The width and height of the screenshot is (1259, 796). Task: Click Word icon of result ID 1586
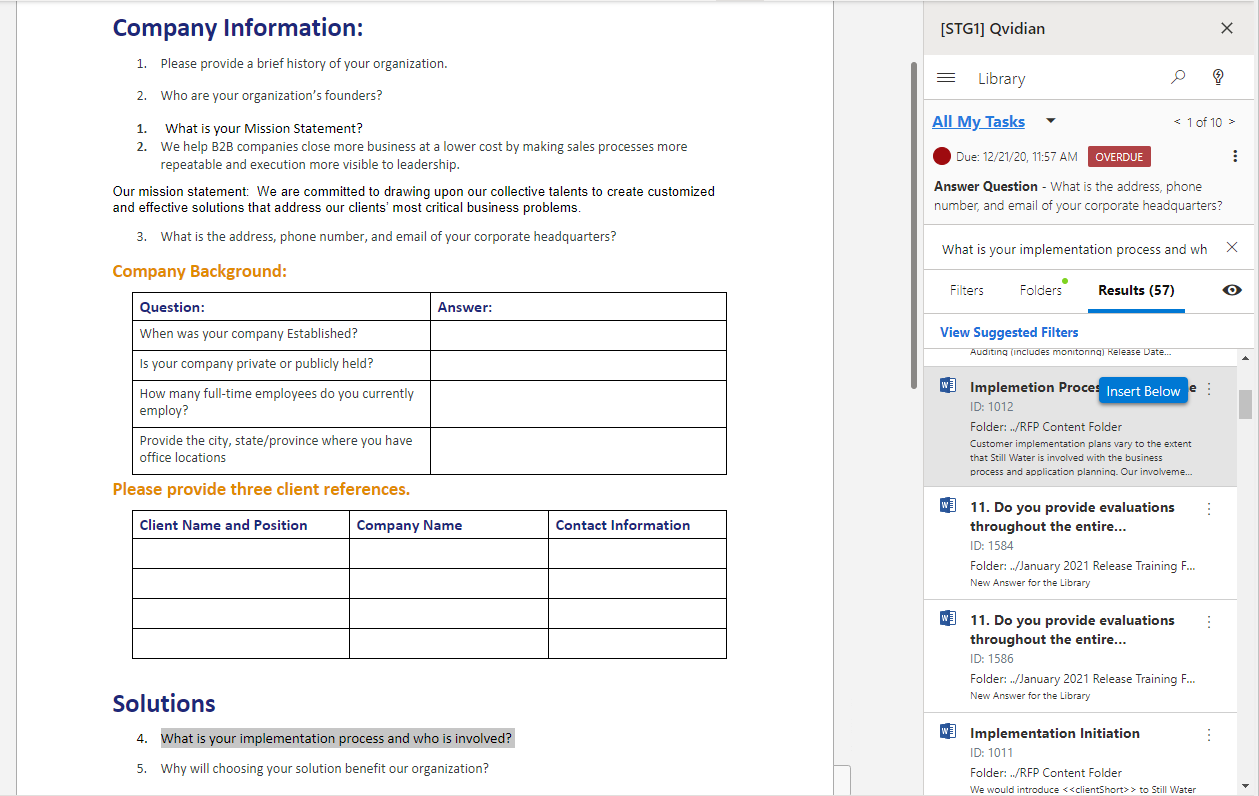948,619
